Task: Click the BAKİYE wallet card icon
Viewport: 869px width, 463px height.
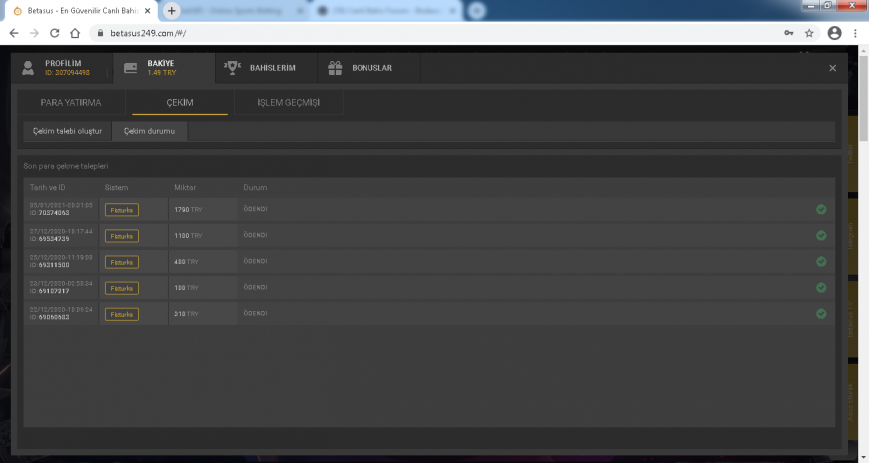Action: coord(130,68)
